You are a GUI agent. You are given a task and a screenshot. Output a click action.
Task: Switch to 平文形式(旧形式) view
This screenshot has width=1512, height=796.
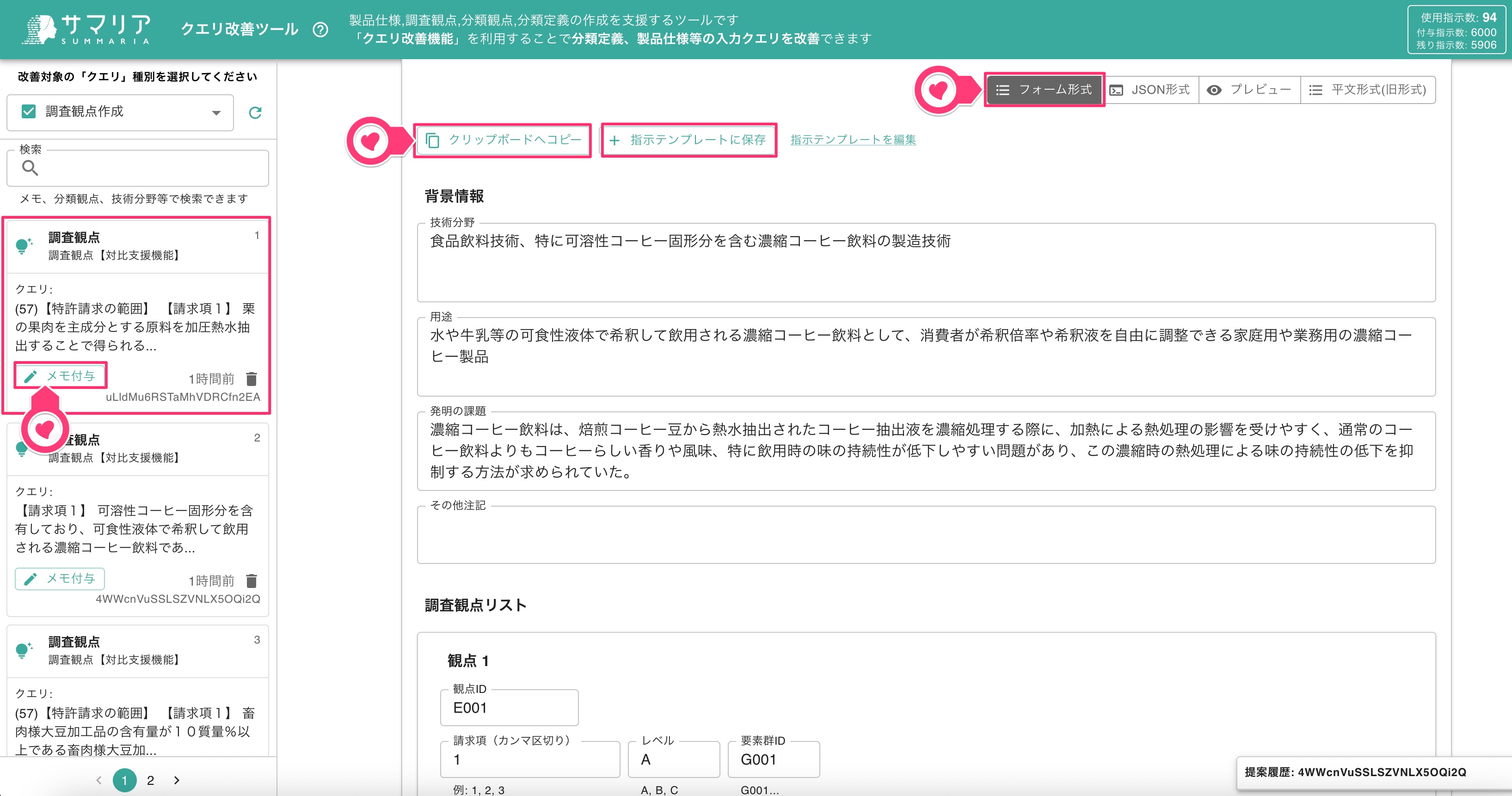tap(1368, 90)
